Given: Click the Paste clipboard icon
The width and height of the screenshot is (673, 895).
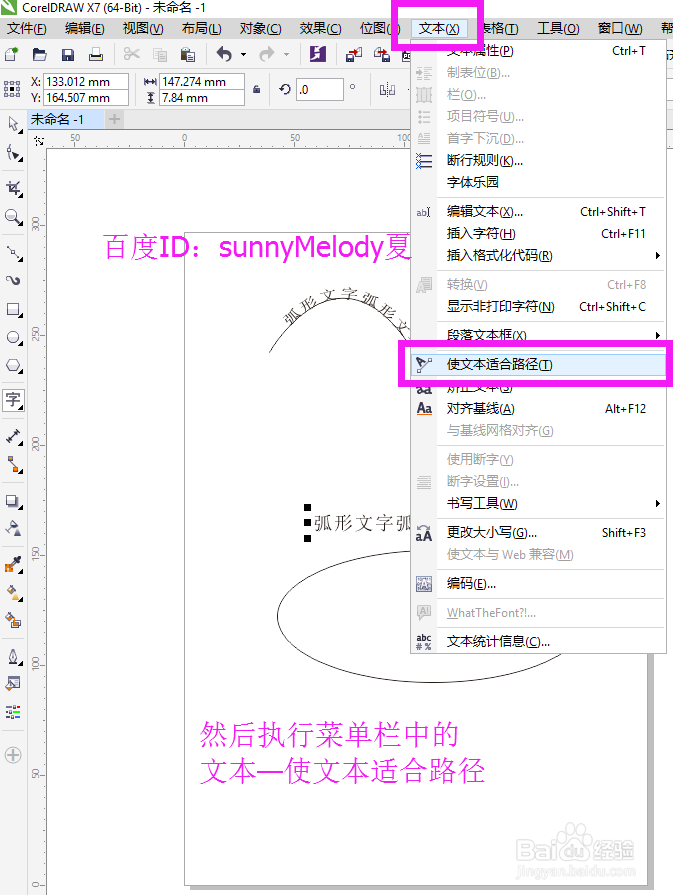Looking at the screenshot, I should 187,55.
